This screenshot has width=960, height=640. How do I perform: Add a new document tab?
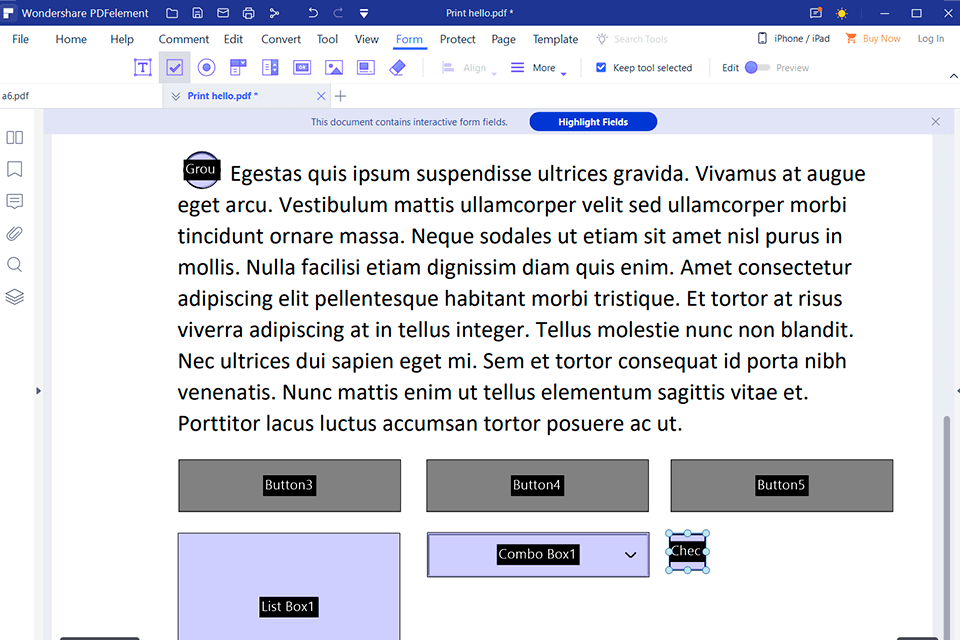coord(341,96)
